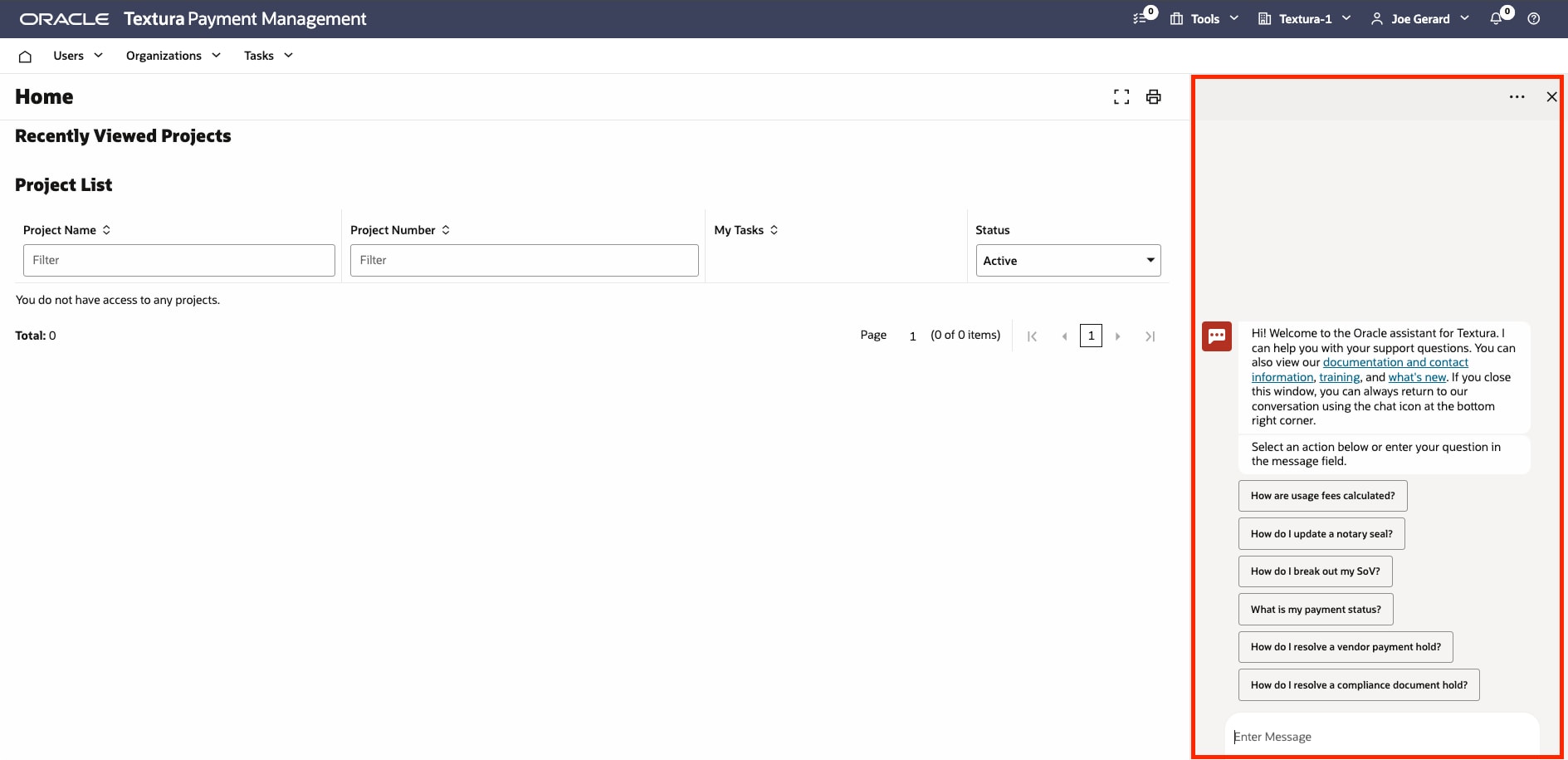Toggle full screen view of Home page
This screenshot has width=1568, height=760.
pyautogui.click(x=1121, y=97)
